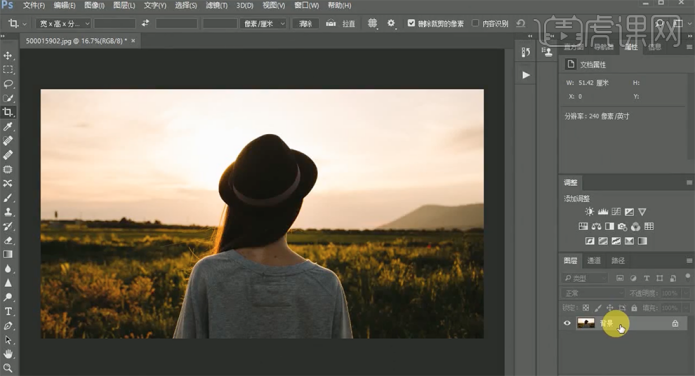Open the Adjustments panel flyout menu
Screen dimensions: 695x376
689,182
